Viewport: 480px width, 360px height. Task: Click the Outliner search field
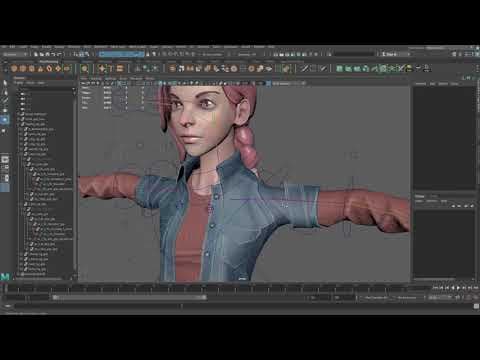(x=46, y=89)
